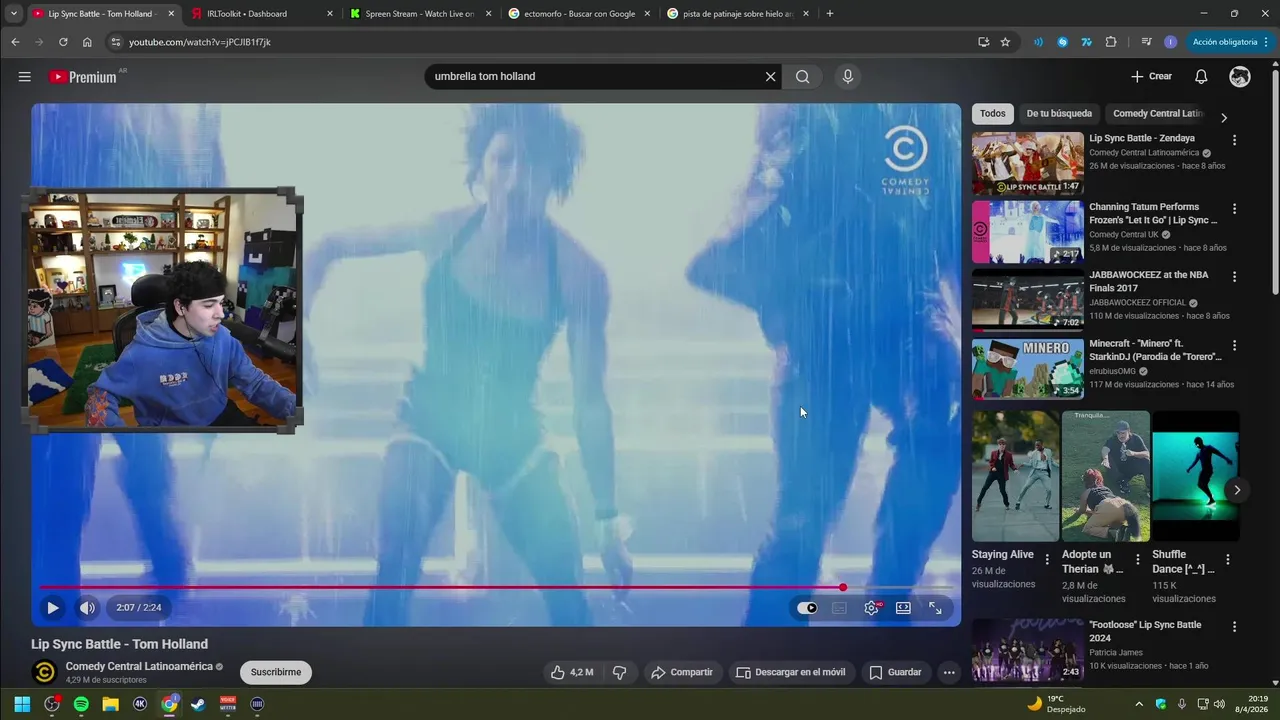Open Minecraft Minero video title
Image resolution: width=1280 pixels, height=720 pixels.
1155,350
